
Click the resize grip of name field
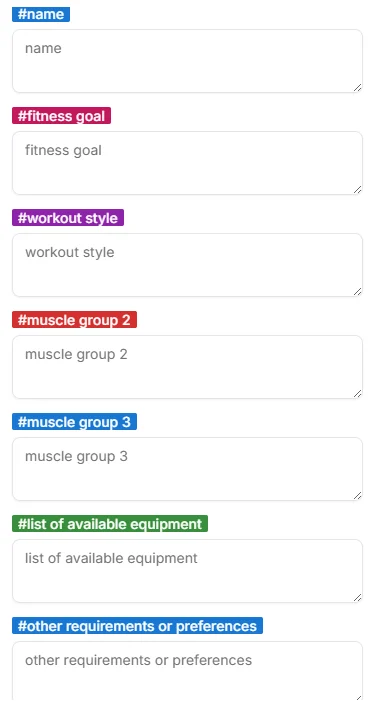[x=358, y=88]
